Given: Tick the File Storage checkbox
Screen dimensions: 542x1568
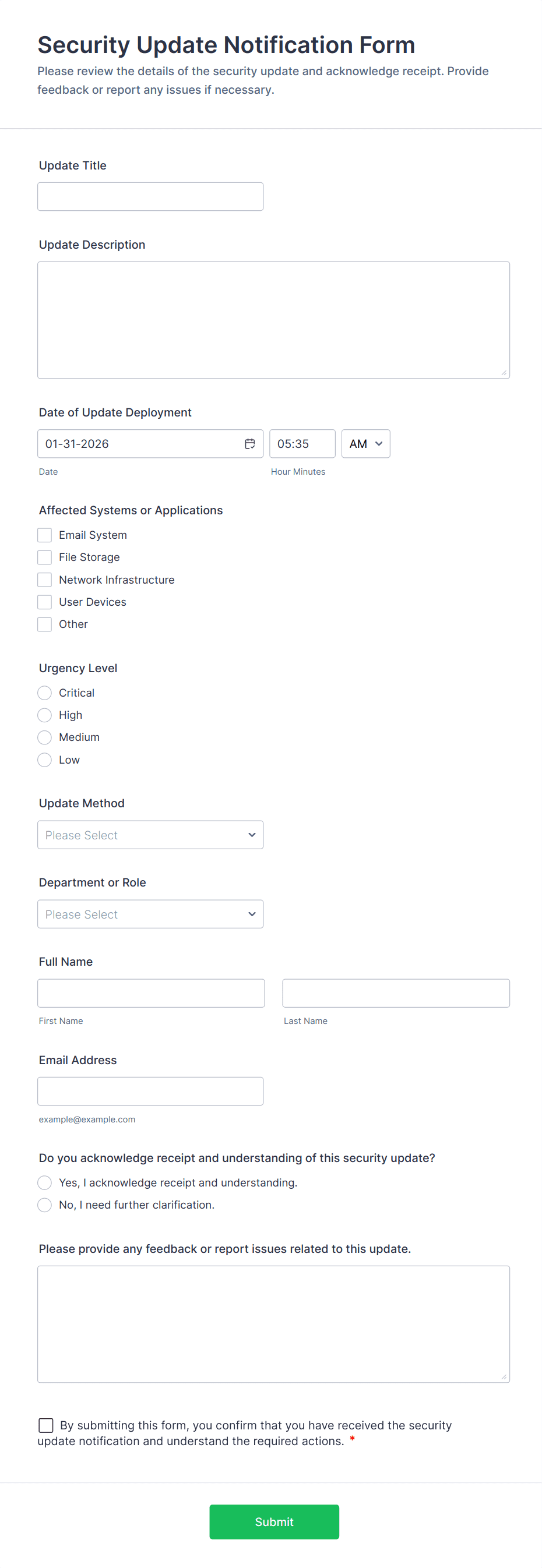Looking at the screenshot, I should tap(44, 557).
